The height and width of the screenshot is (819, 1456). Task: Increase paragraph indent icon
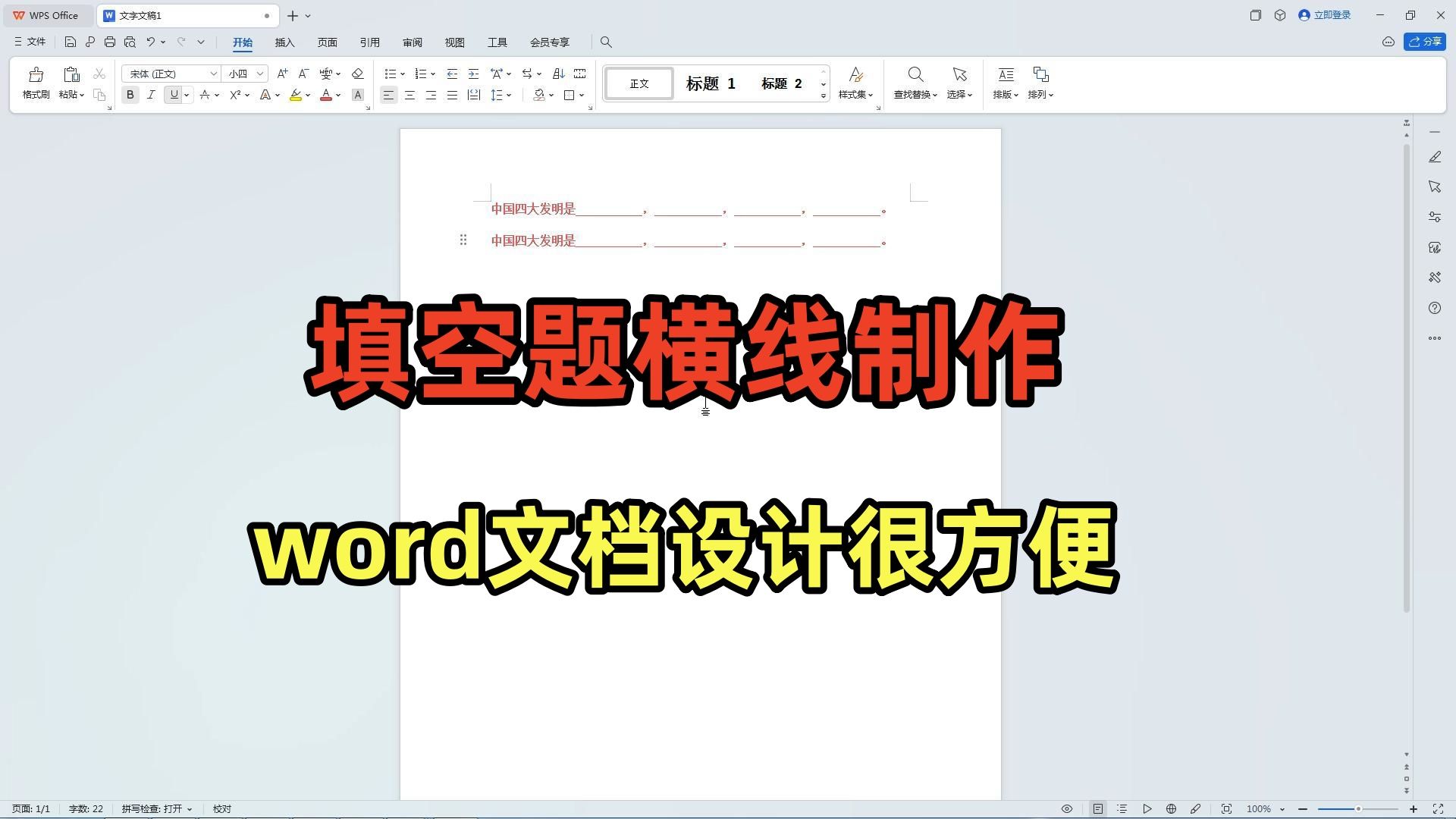point(473,74)
